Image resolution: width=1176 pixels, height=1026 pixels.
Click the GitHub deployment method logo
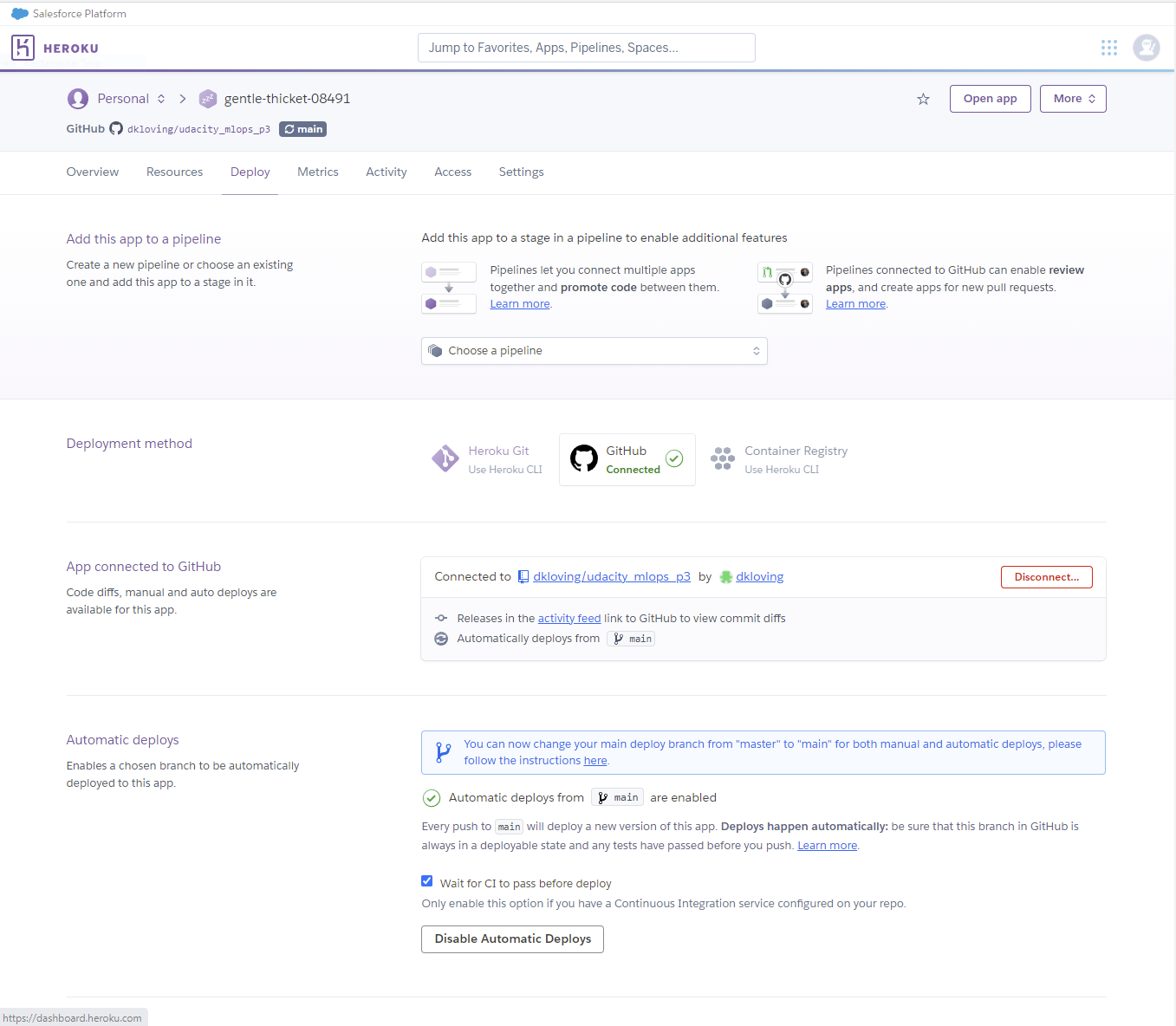coord(584,458)
